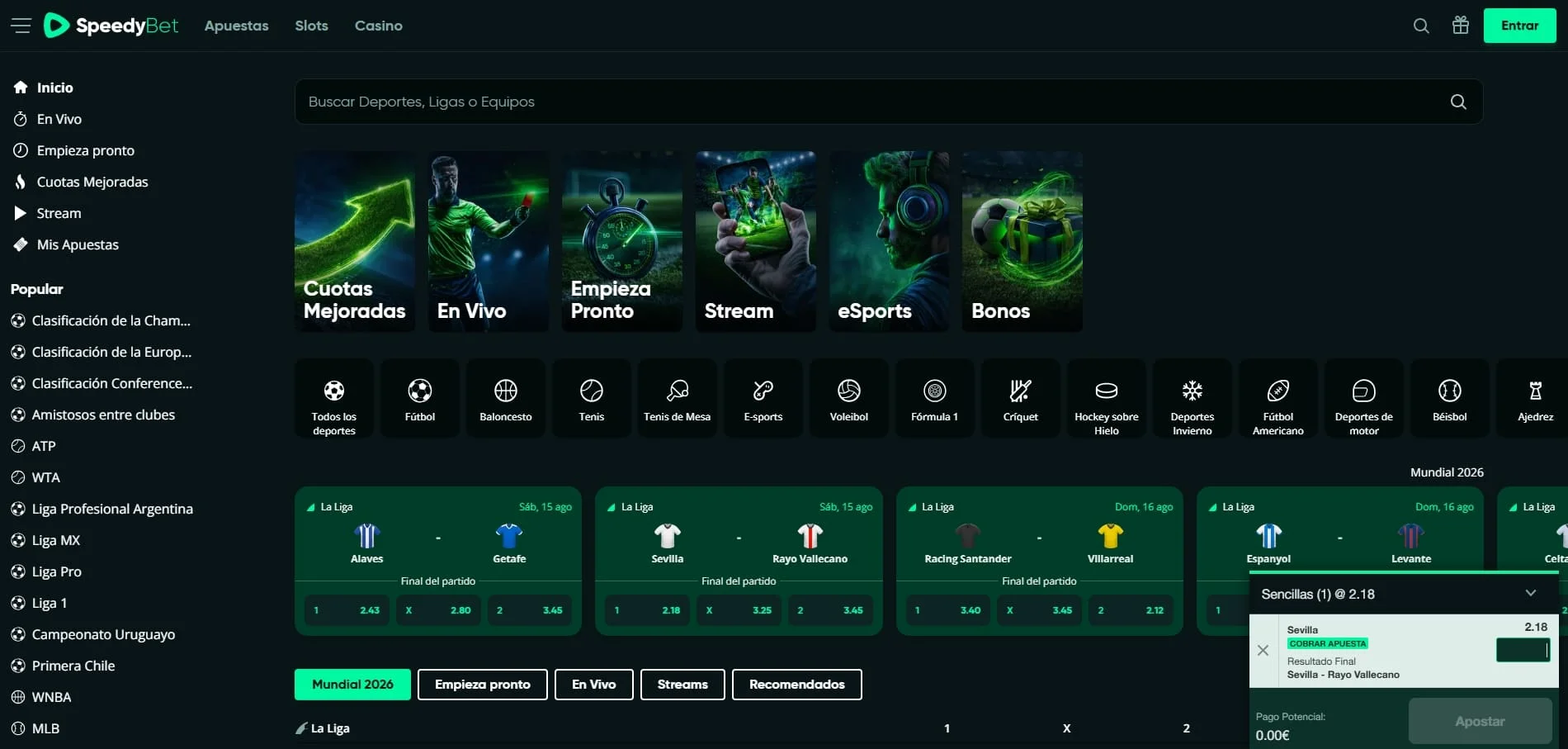Open the En Vivo banner card
This screenshot has width=1568, height=749.
tap(489, 241)
